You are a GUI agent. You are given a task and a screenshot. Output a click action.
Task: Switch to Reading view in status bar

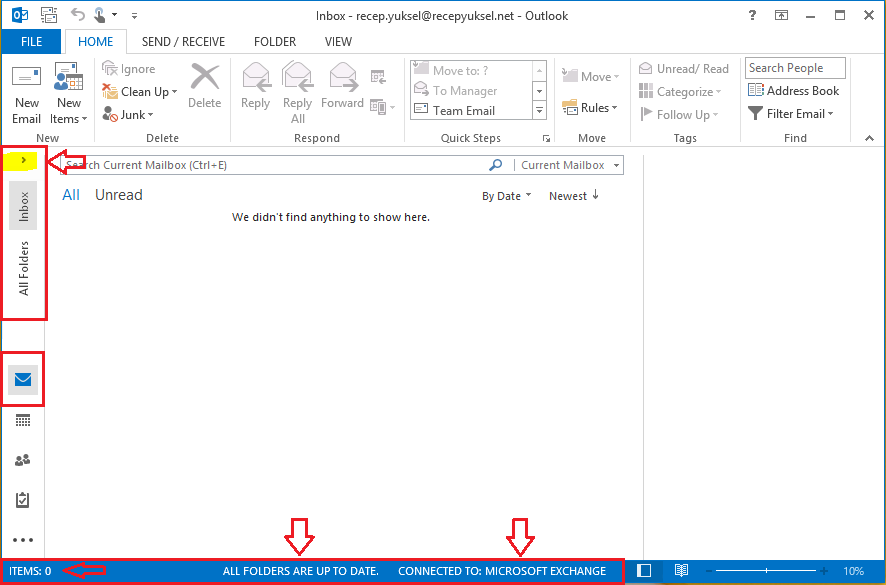click(x=681, y=571)
